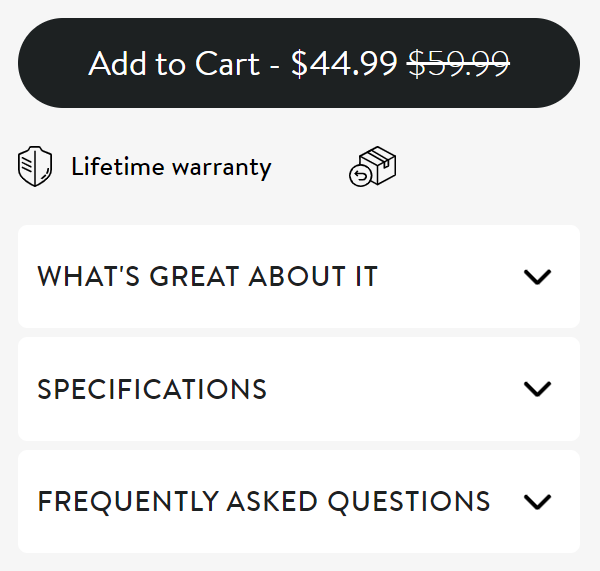Image resolution: width=600 pixels, height=571 pixels.
Task: Open the Specifications section heading
Action: pyautogui.click(x=152, y=389)
